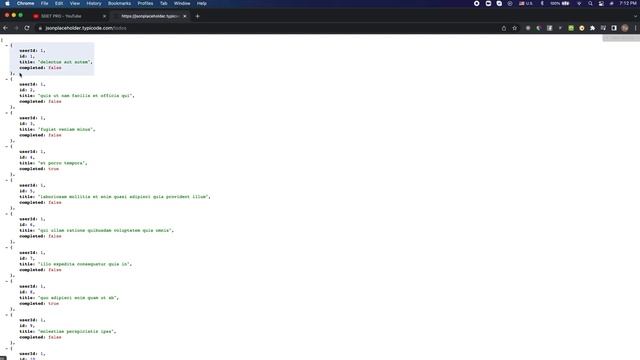Click the title "fugiat veniam minus"
The image size is (640, 360).
point(65,129)
